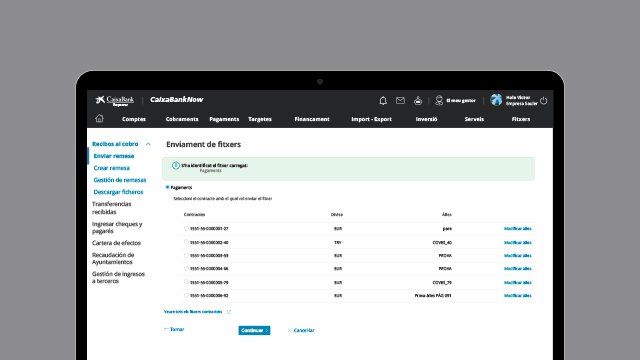640x360 pixels.
Task: Select the contract ending in 001-27
Action: point(186,229)
